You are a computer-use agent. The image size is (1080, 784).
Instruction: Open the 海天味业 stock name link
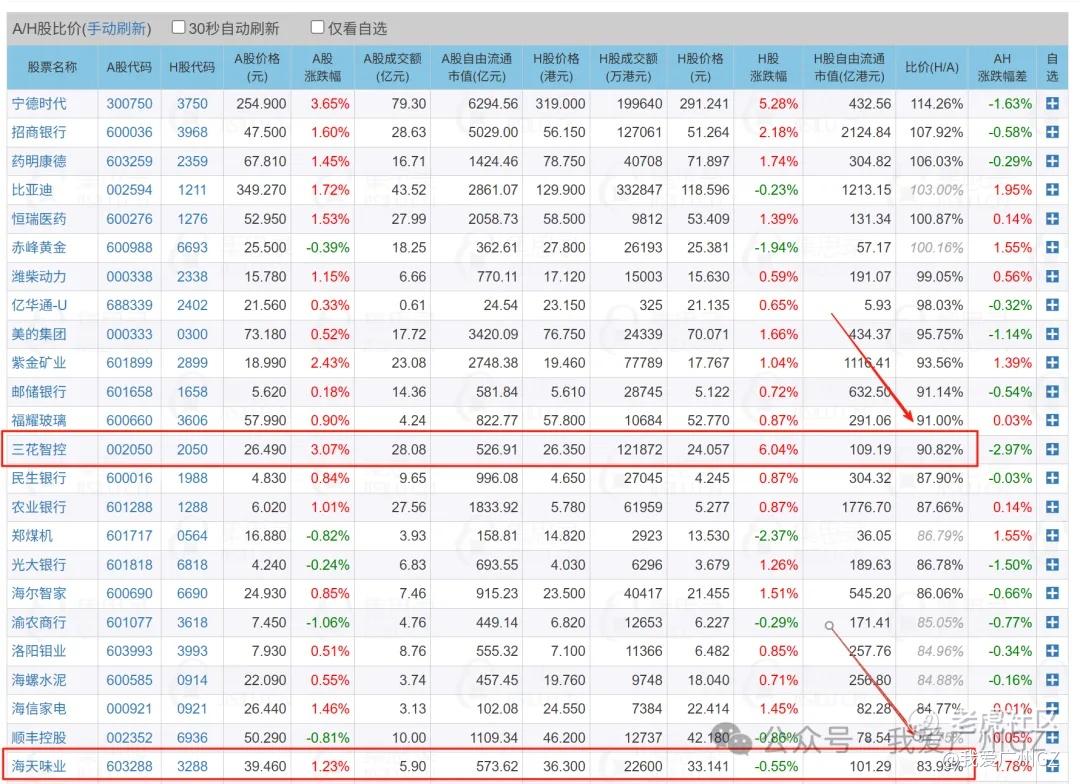coord(39,766)
